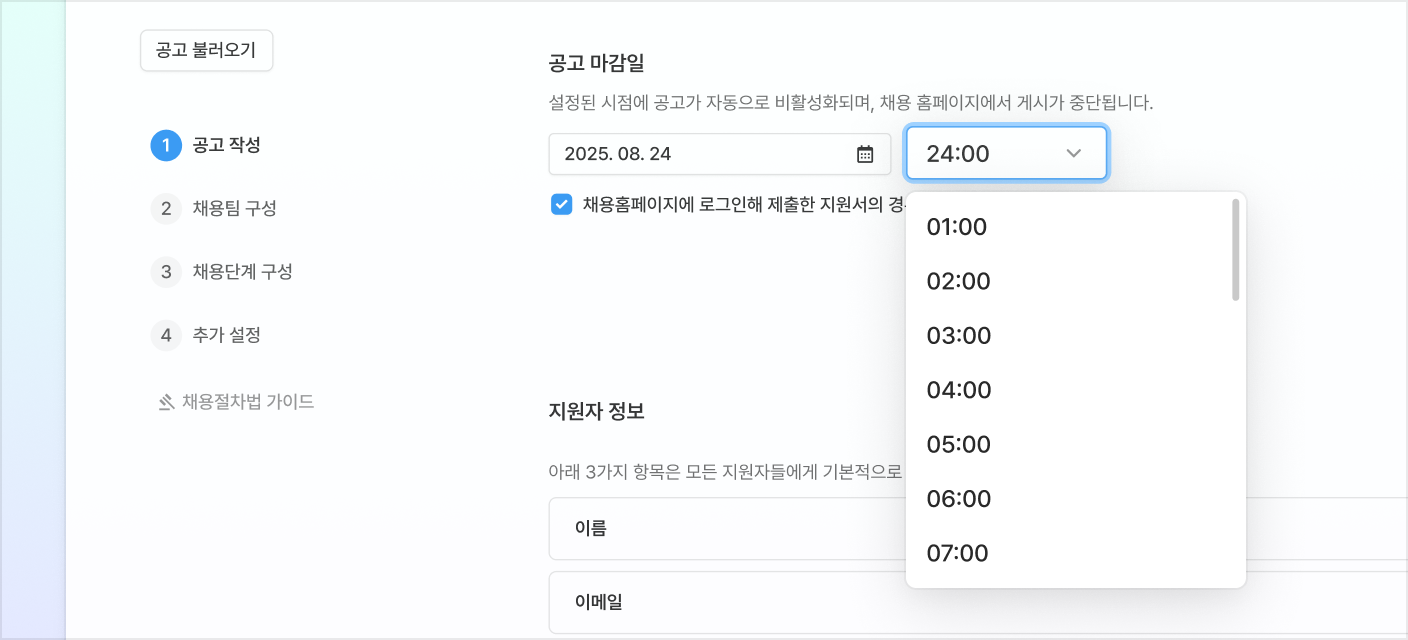
Task: Choose the 06:00 option
Action: click(x=959, y=498)
